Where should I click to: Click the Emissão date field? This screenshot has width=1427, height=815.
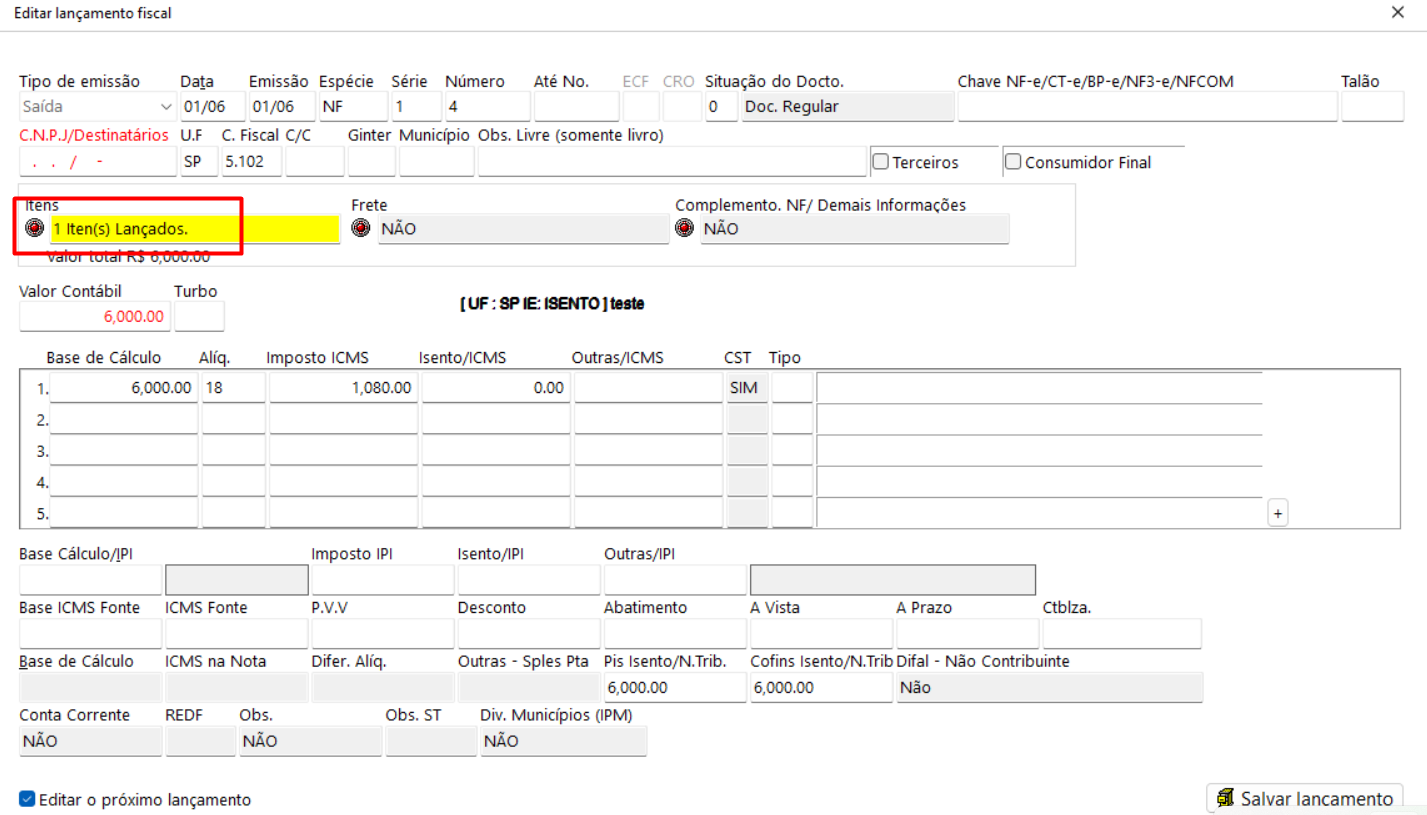280,106
